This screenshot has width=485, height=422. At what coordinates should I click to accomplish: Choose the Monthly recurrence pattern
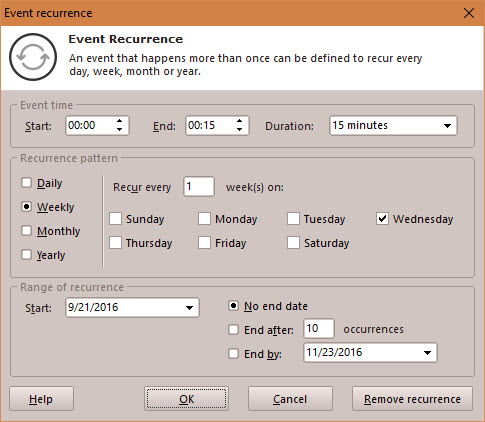[x=26, y=231]
